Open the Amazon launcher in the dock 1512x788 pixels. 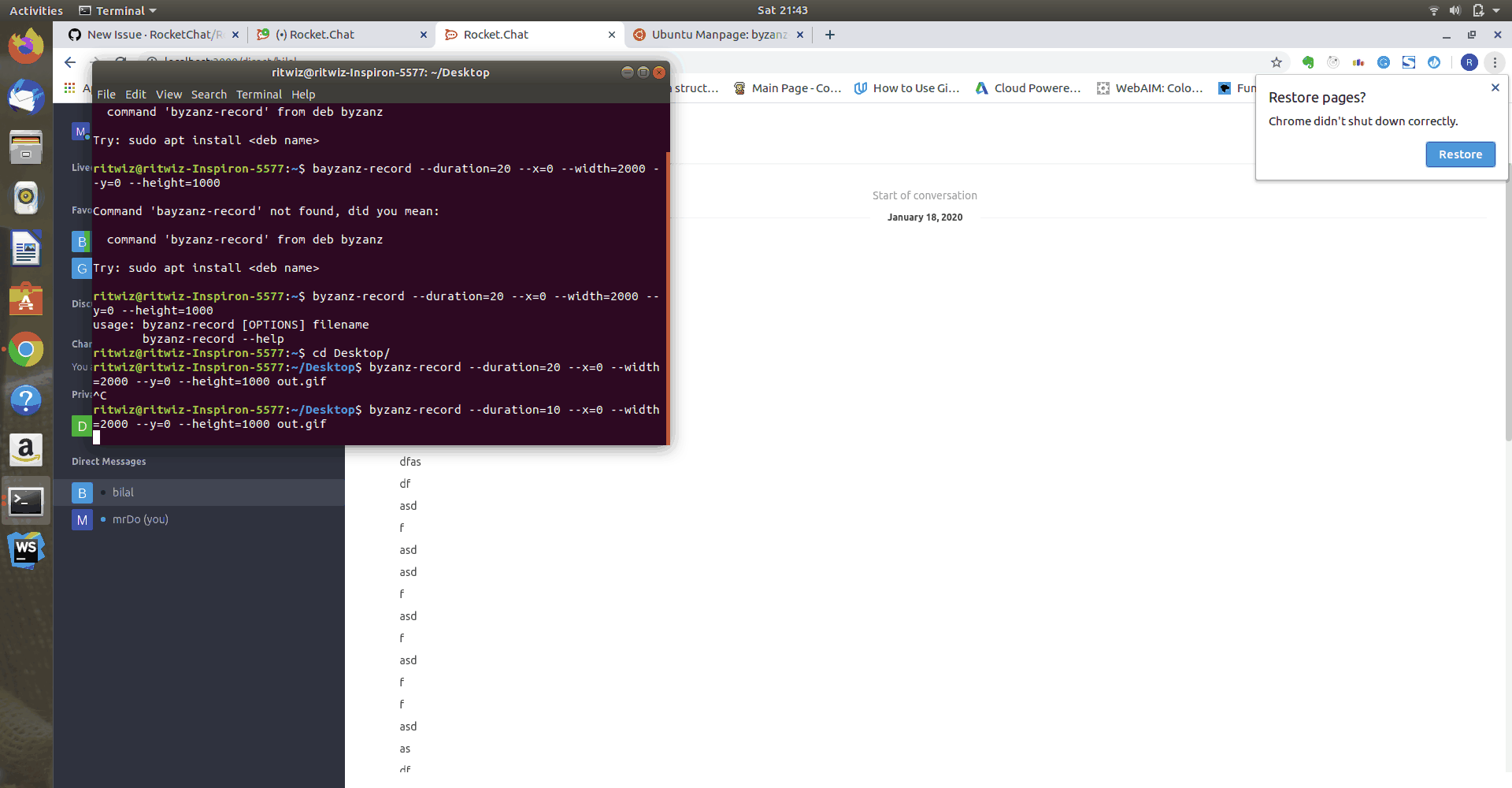point(26,450)
